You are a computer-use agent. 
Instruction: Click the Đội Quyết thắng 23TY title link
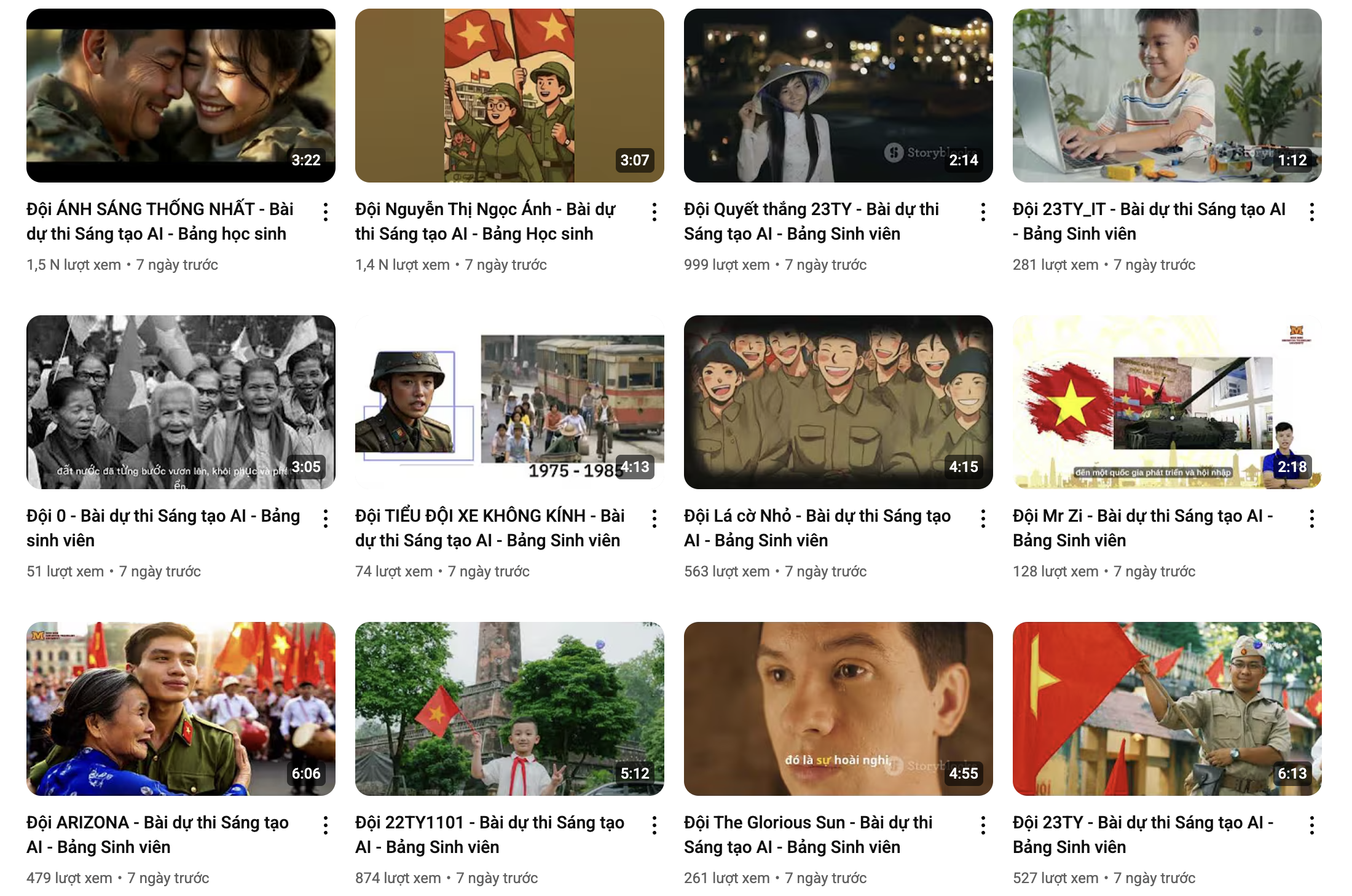pos(811,221)
